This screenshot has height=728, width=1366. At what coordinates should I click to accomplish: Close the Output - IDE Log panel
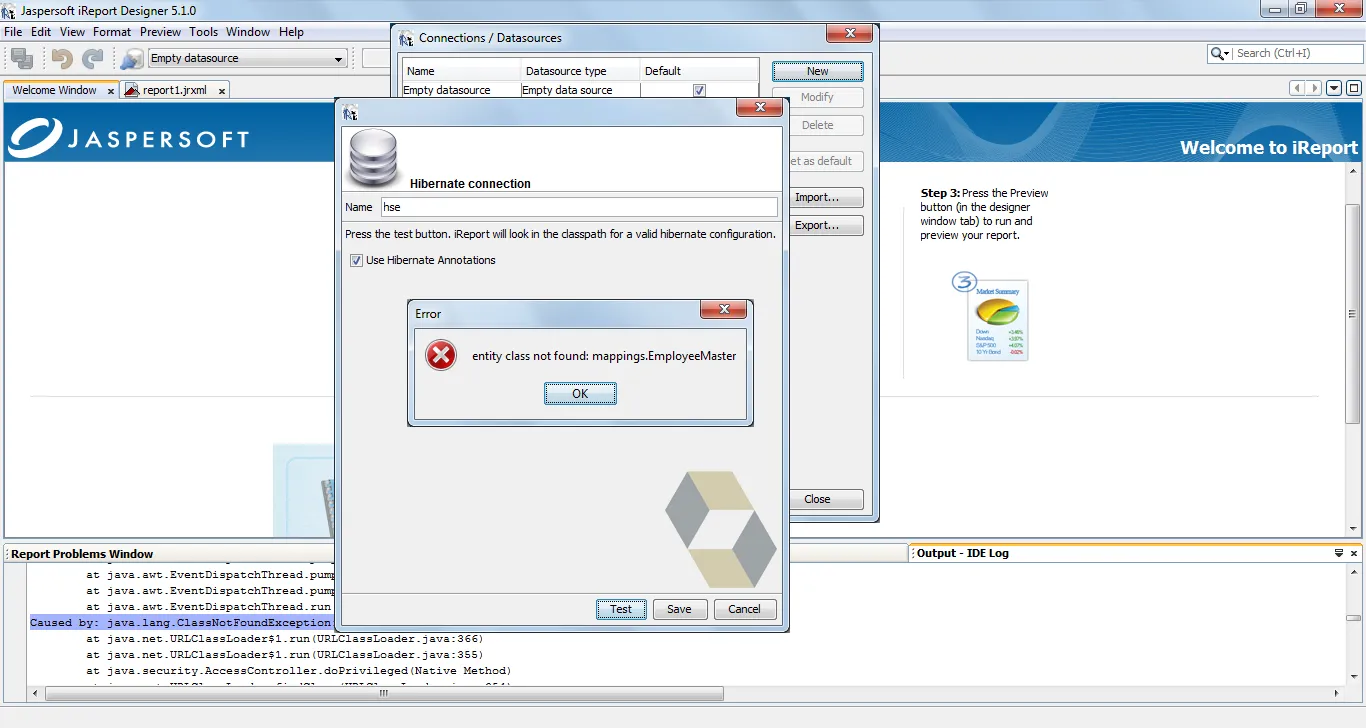click(x=1355, y=553)
